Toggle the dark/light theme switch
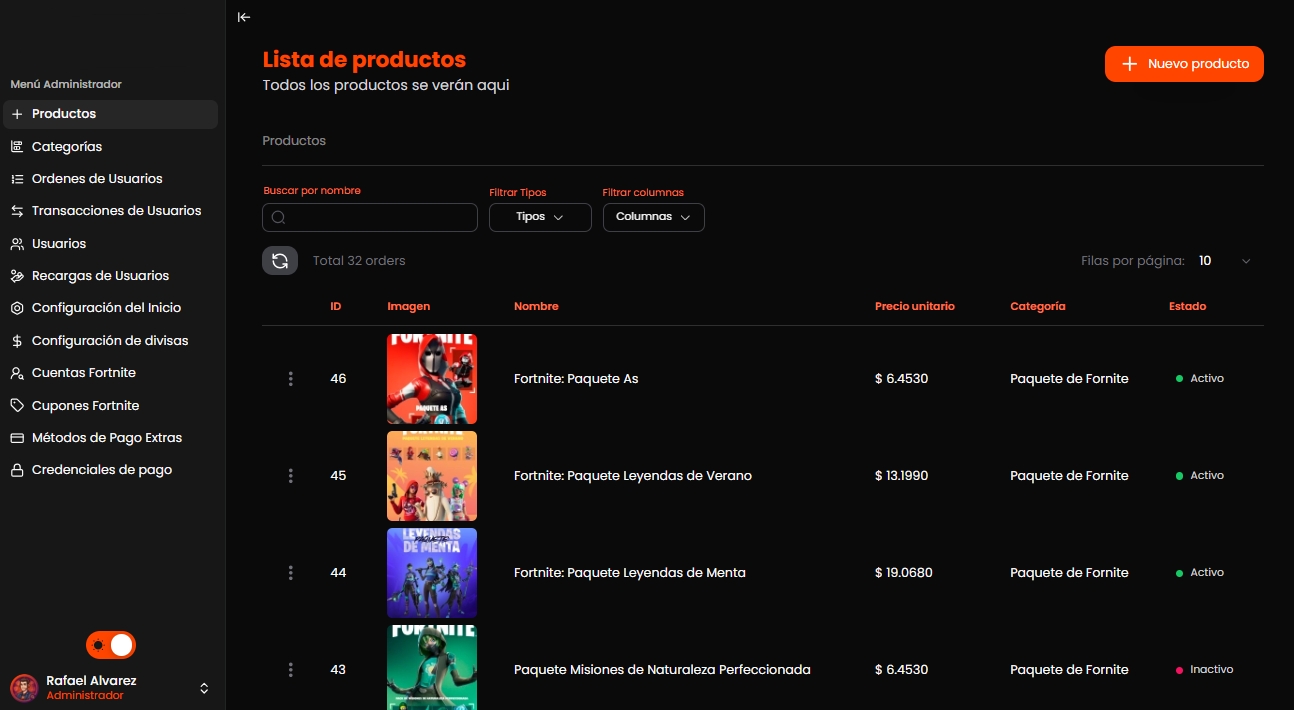The width and height of the screenshot is (1294, 710). pos(111,645)
